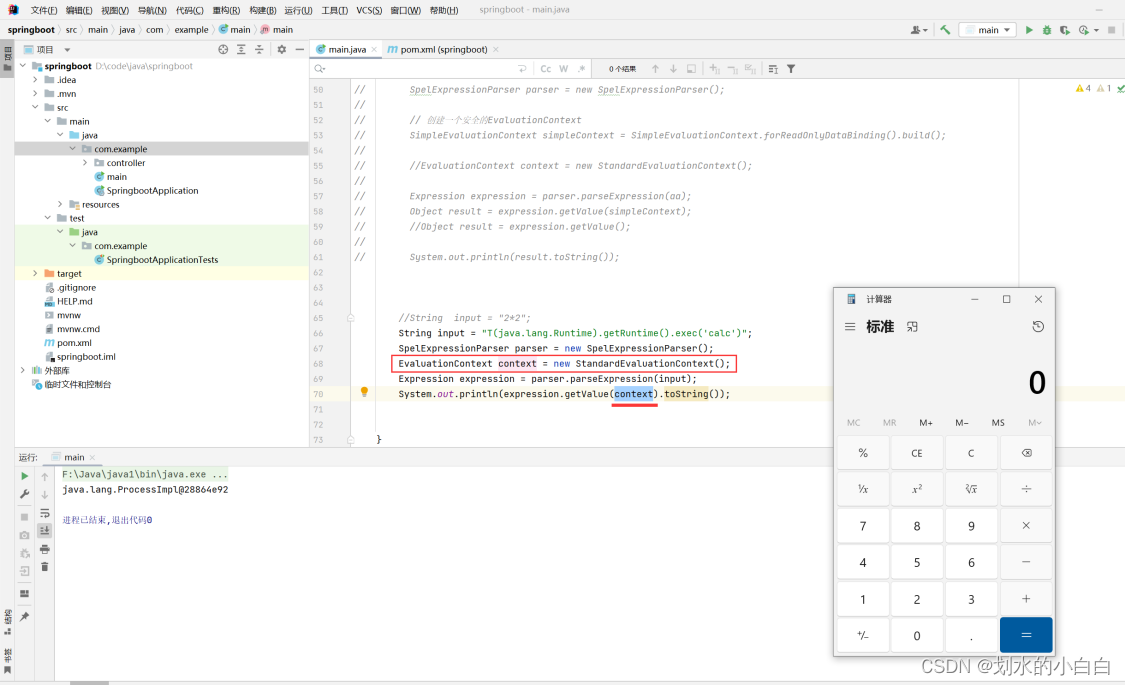Expand the controller package

click(x=85, y=163)
